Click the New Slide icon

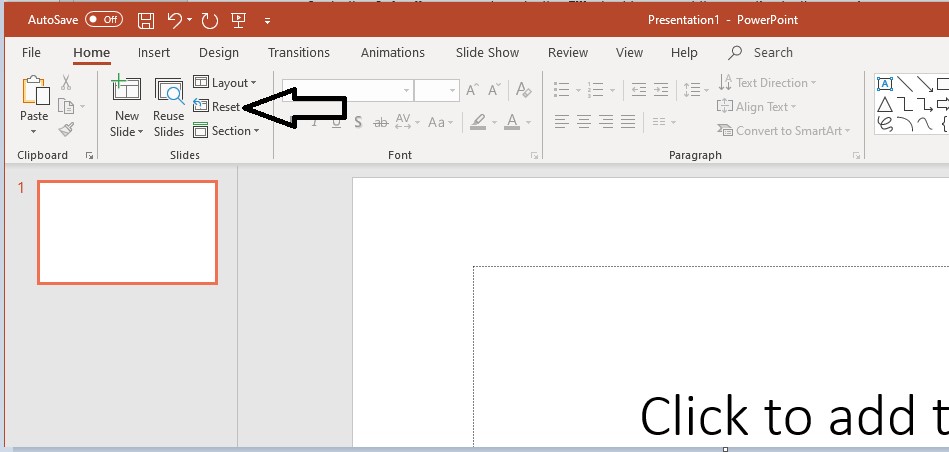click(126, 88)
